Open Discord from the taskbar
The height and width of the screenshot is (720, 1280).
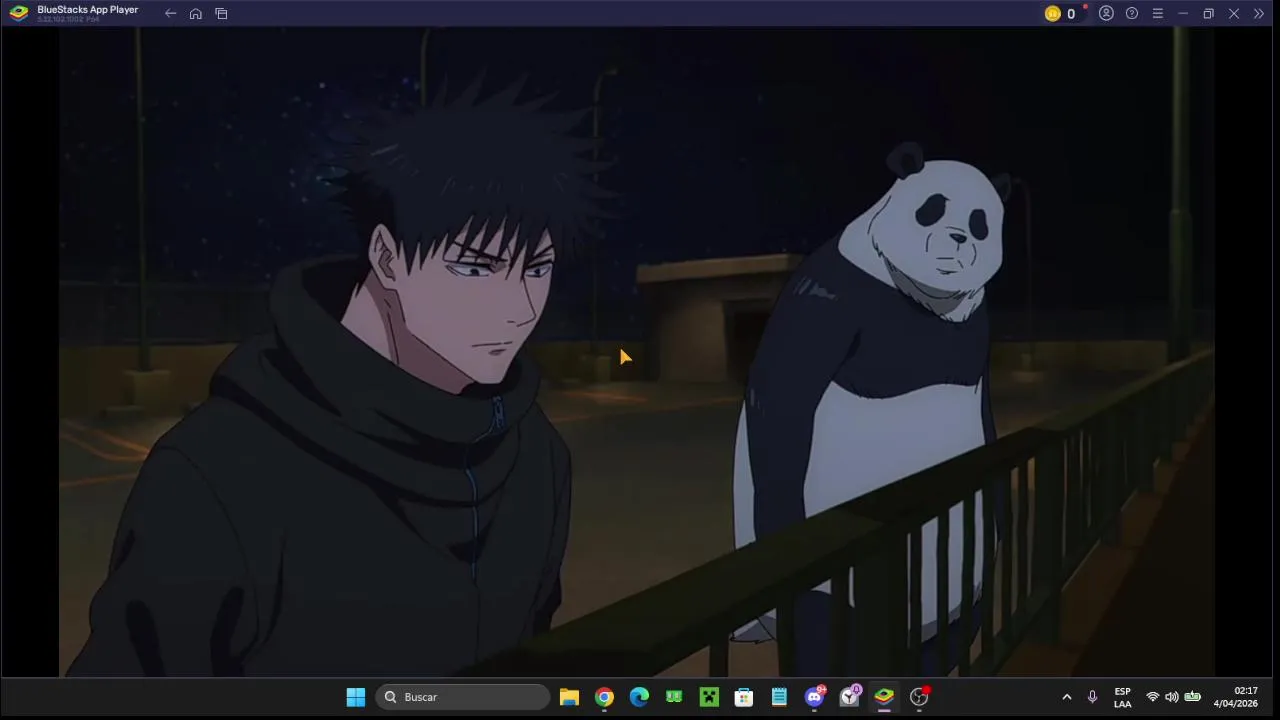[x=814, y=697]
